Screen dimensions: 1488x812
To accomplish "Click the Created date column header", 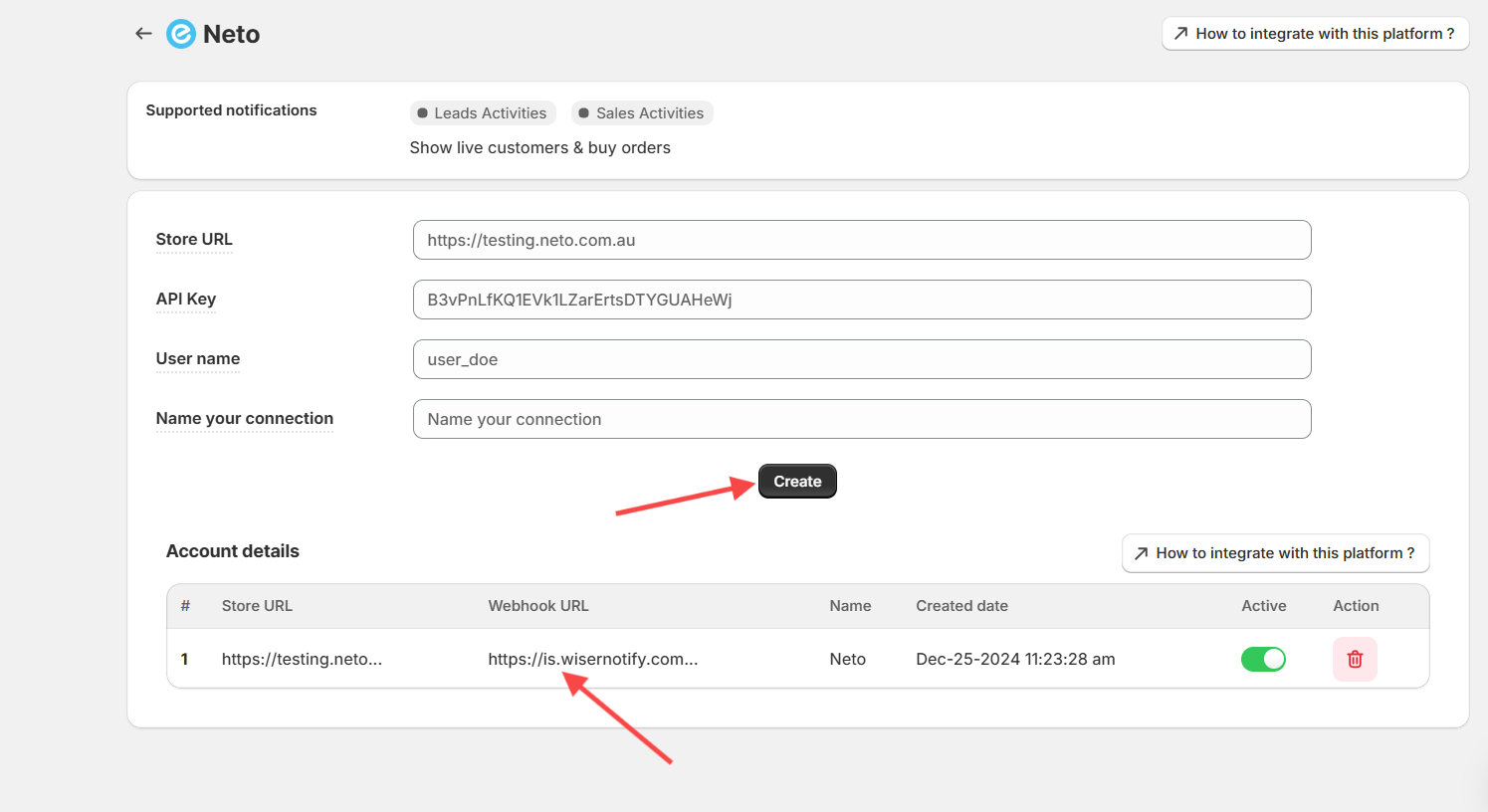I will click(x=961, y=606).
